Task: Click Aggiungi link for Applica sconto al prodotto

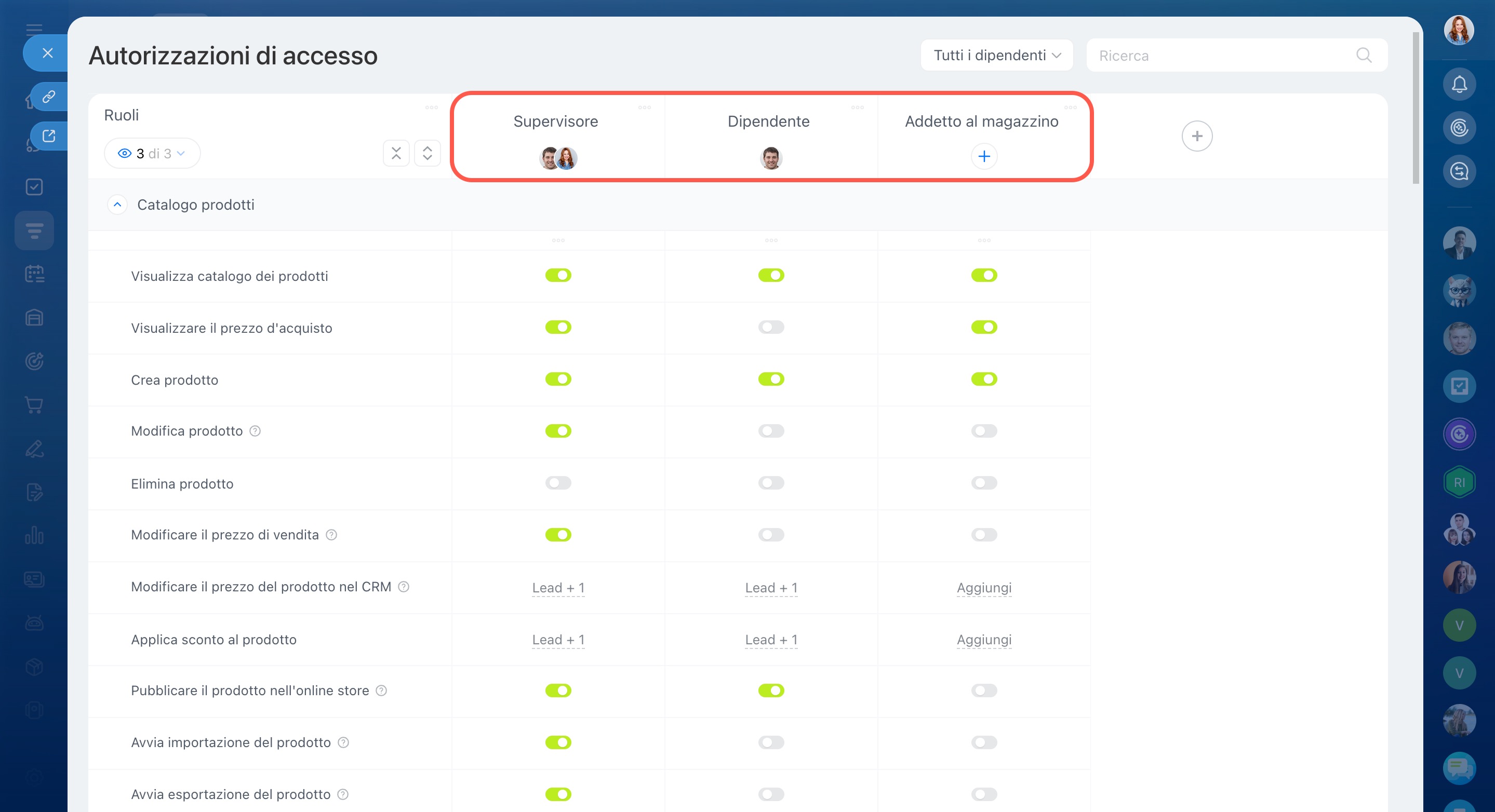Action: 984,640
